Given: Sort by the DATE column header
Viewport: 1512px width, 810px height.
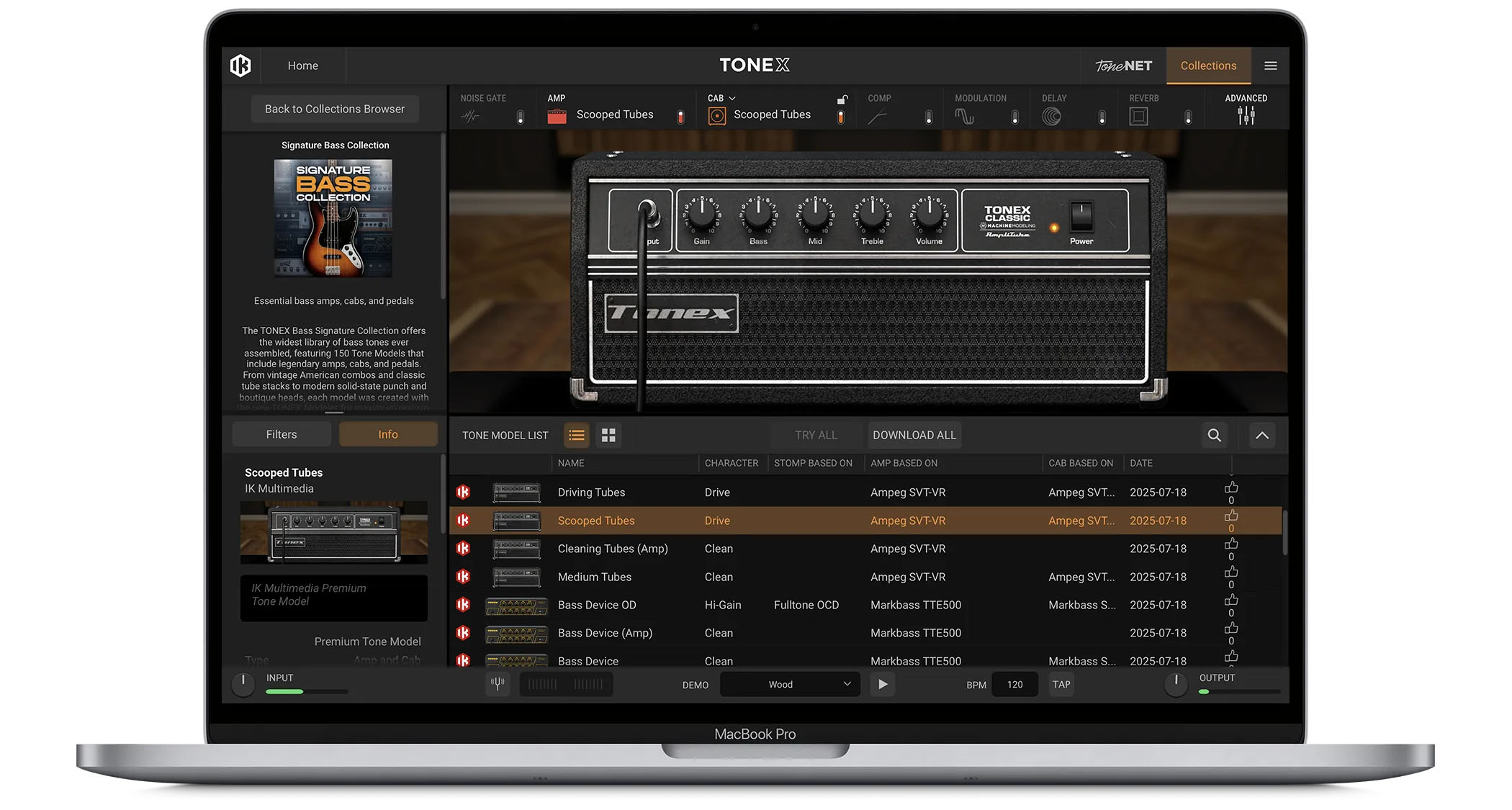Looking at the screenshot, I should 1141,463.
